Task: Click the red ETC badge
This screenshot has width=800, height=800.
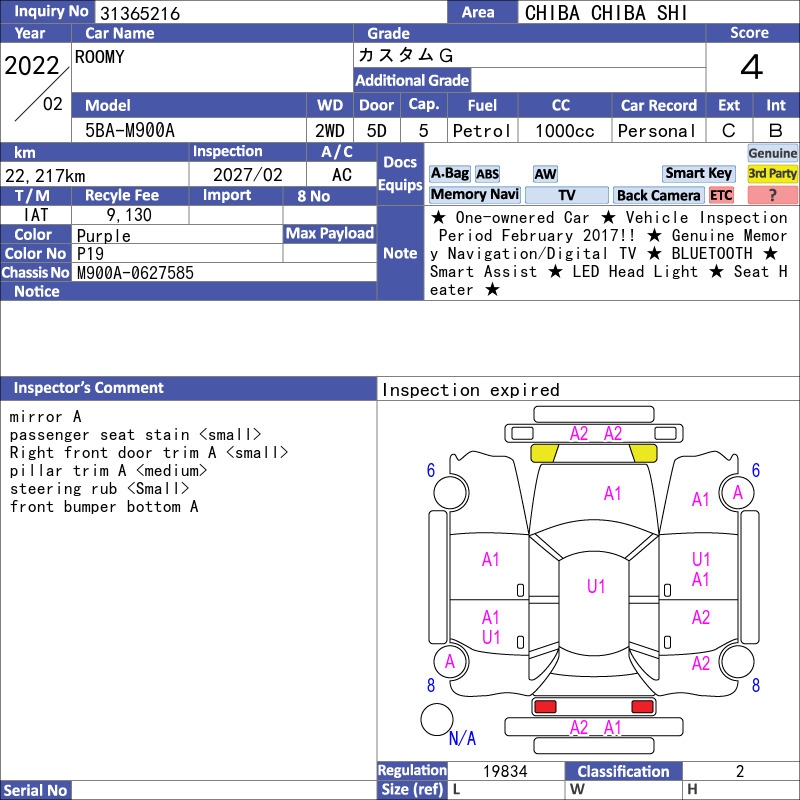Action: pyautogui.click(x=721, y=195)
